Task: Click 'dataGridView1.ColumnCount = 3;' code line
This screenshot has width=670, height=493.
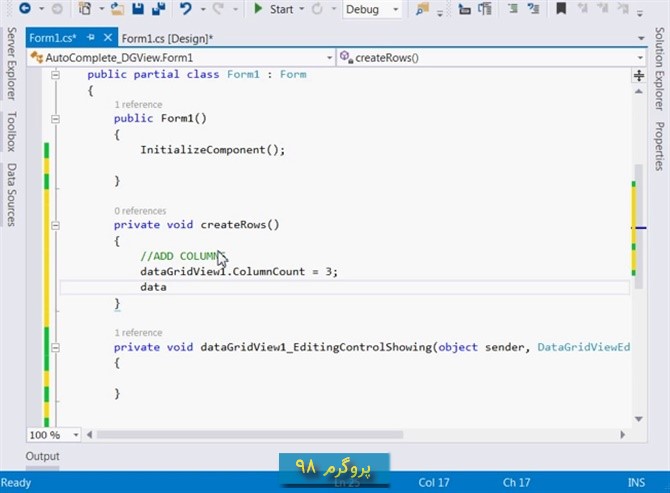Action: click(x=239, y=272)
